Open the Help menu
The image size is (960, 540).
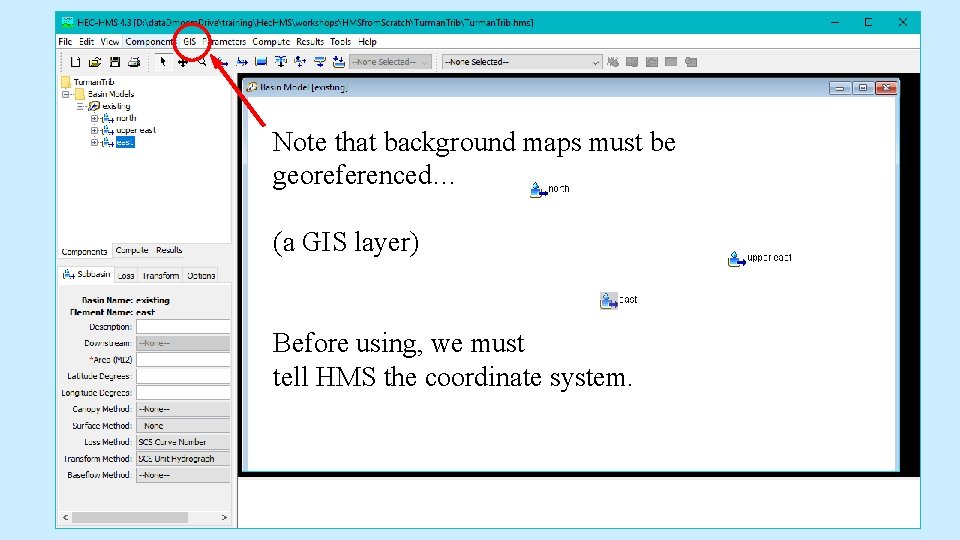click(367, 42)
